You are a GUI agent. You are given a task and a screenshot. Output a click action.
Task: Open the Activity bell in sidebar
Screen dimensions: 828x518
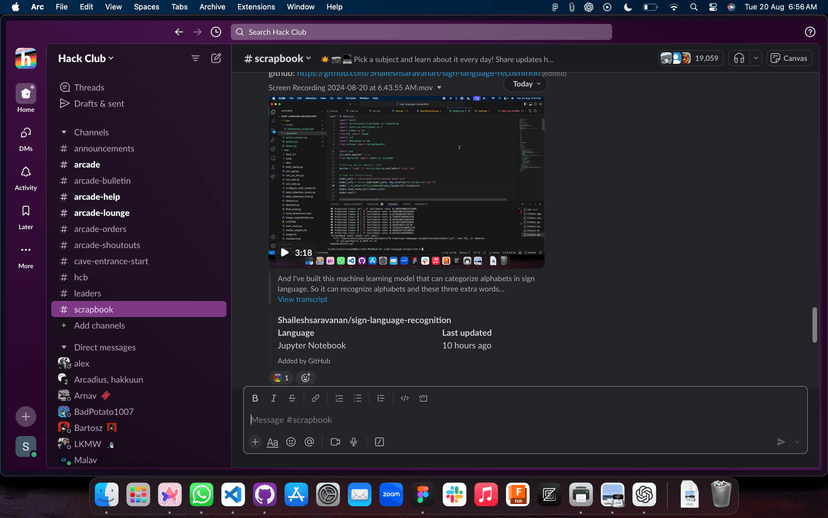click(26, 173)
